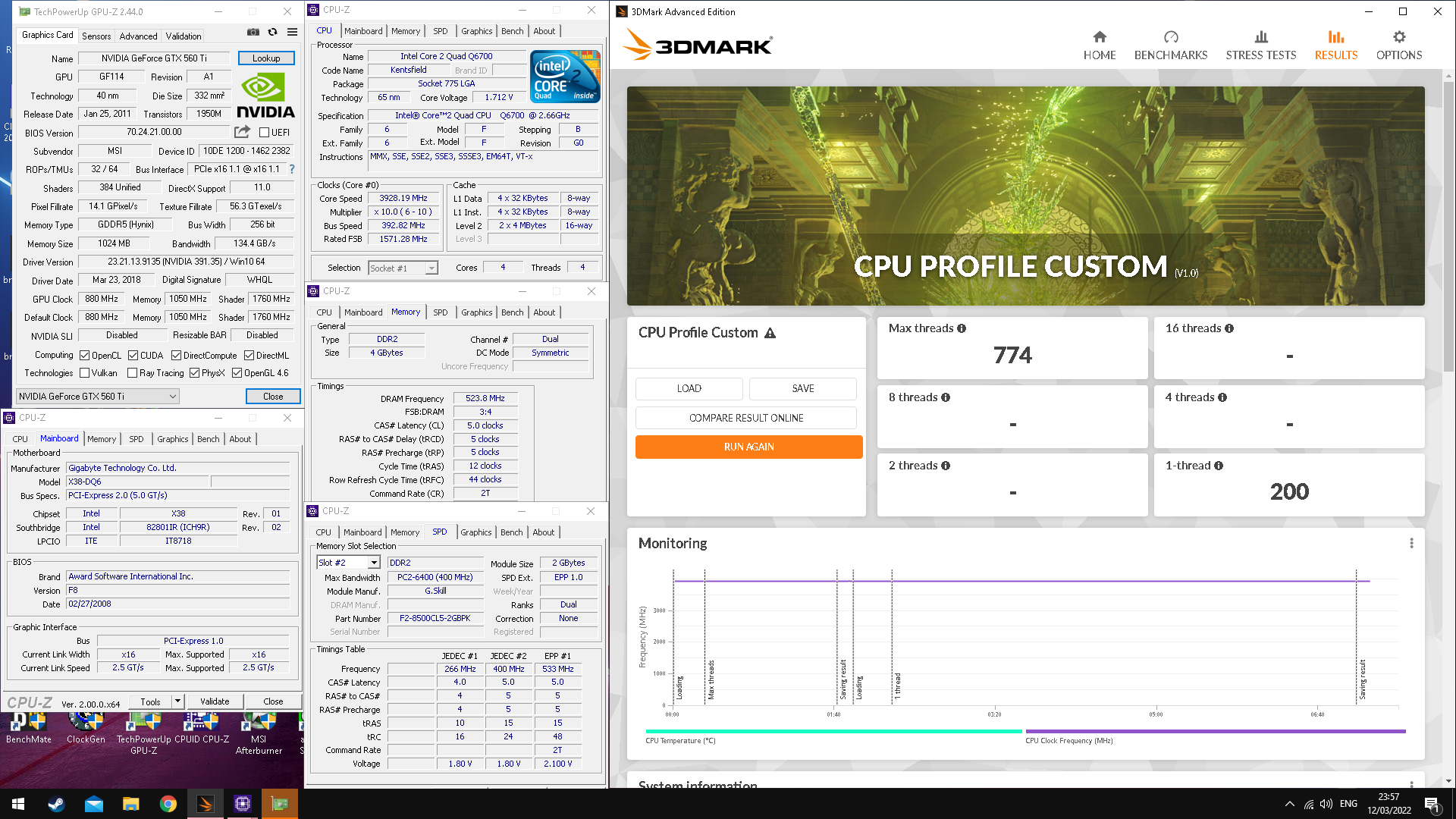Image resolution: width=1456 pixels, height=819 pixels.
Task: Toggle OpenCL checkbox in GPU-Z
Action: (x=85, y=356)
